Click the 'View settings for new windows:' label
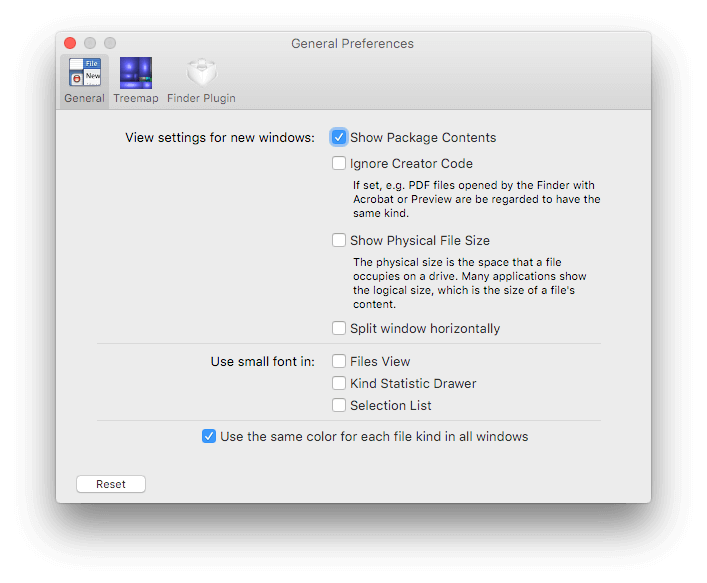Screen dimensions: 707x583 [220, 138]
